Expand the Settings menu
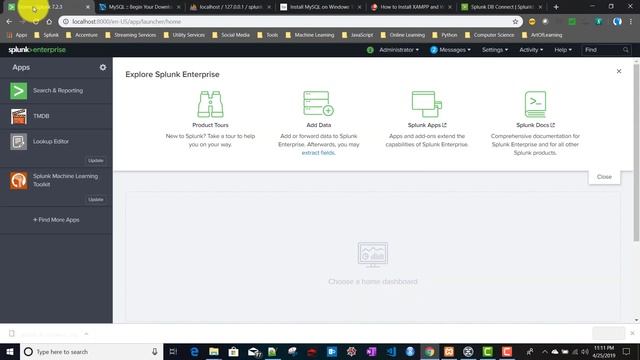640x360 pixels. (x=495, y=50)
